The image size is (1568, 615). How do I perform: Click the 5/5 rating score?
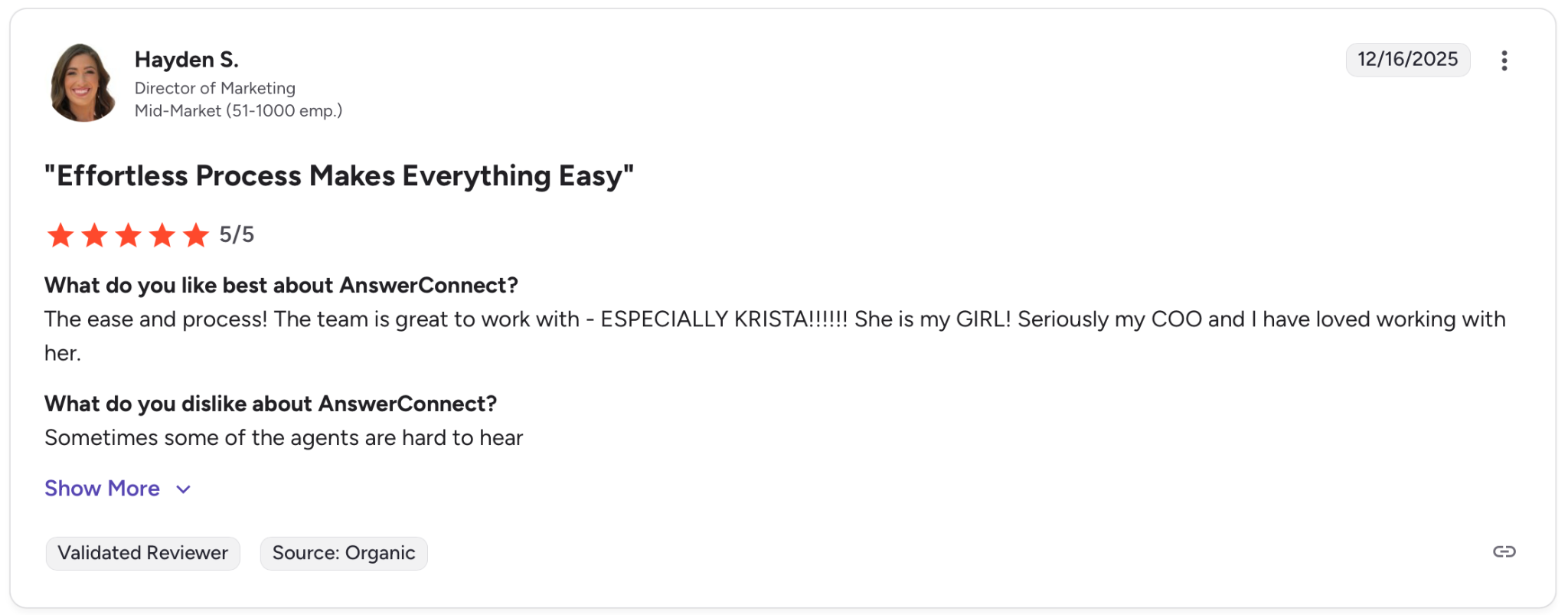tap(237, 234)
